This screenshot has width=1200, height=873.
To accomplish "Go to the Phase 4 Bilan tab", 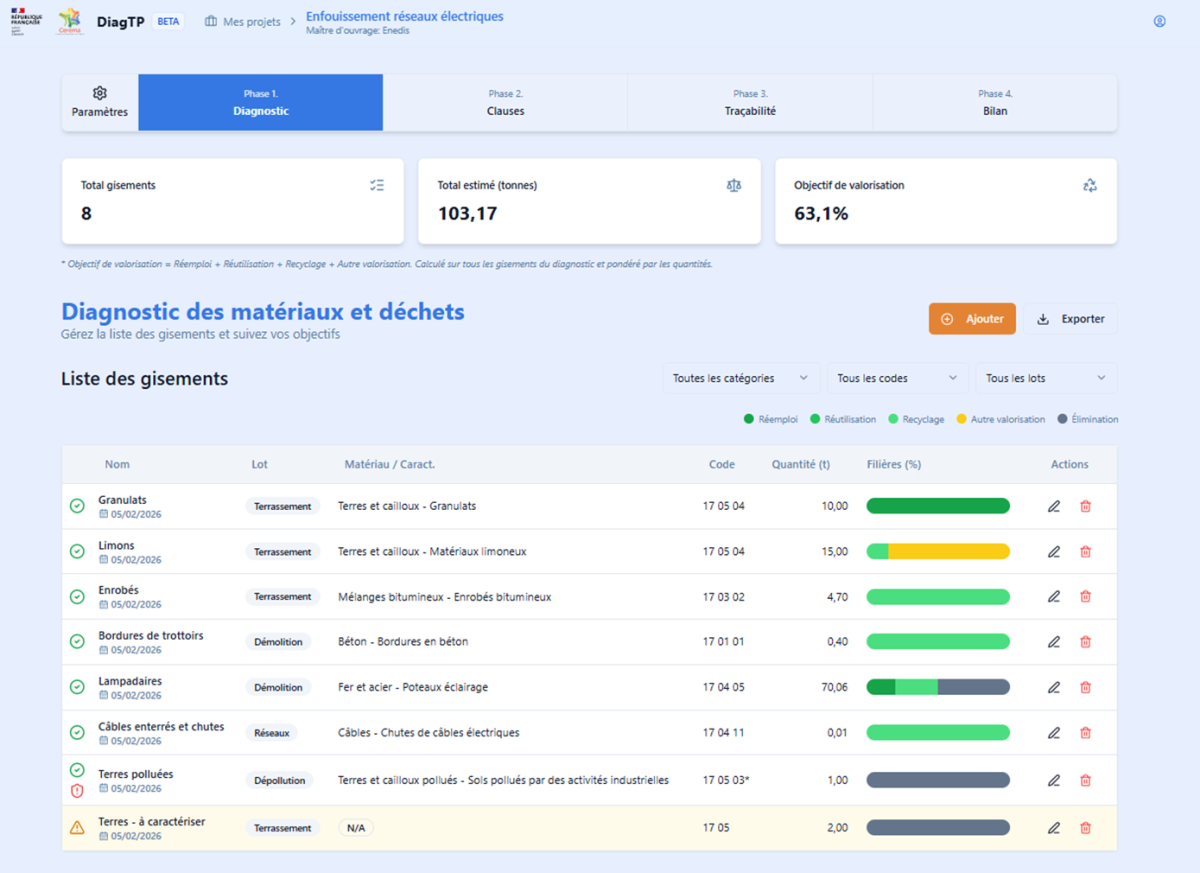I will pyautogui.click(x=994, y=103).
